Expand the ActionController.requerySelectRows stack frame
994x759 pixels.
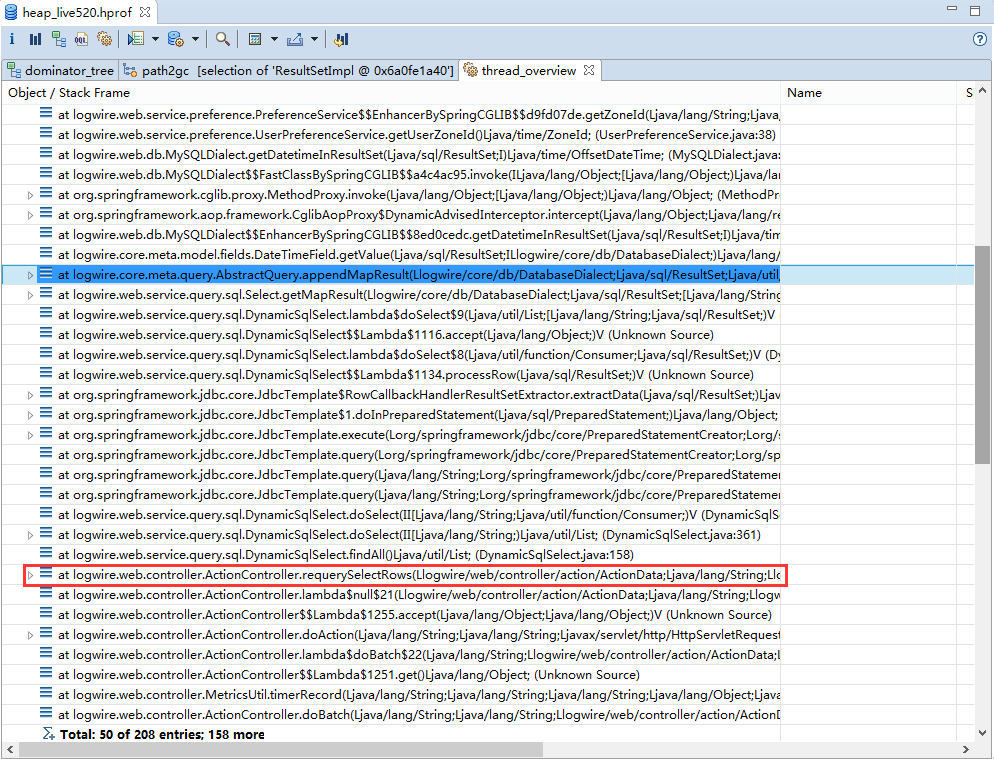(29, 574)
